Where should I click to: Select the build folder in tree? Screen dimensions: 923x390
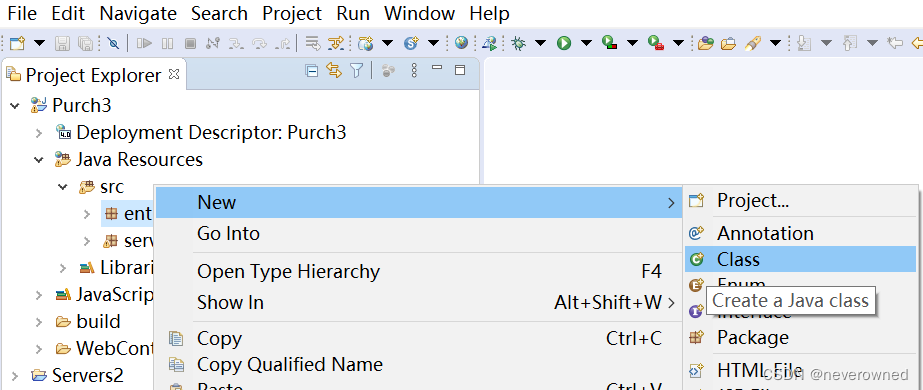tap(98, 322)
